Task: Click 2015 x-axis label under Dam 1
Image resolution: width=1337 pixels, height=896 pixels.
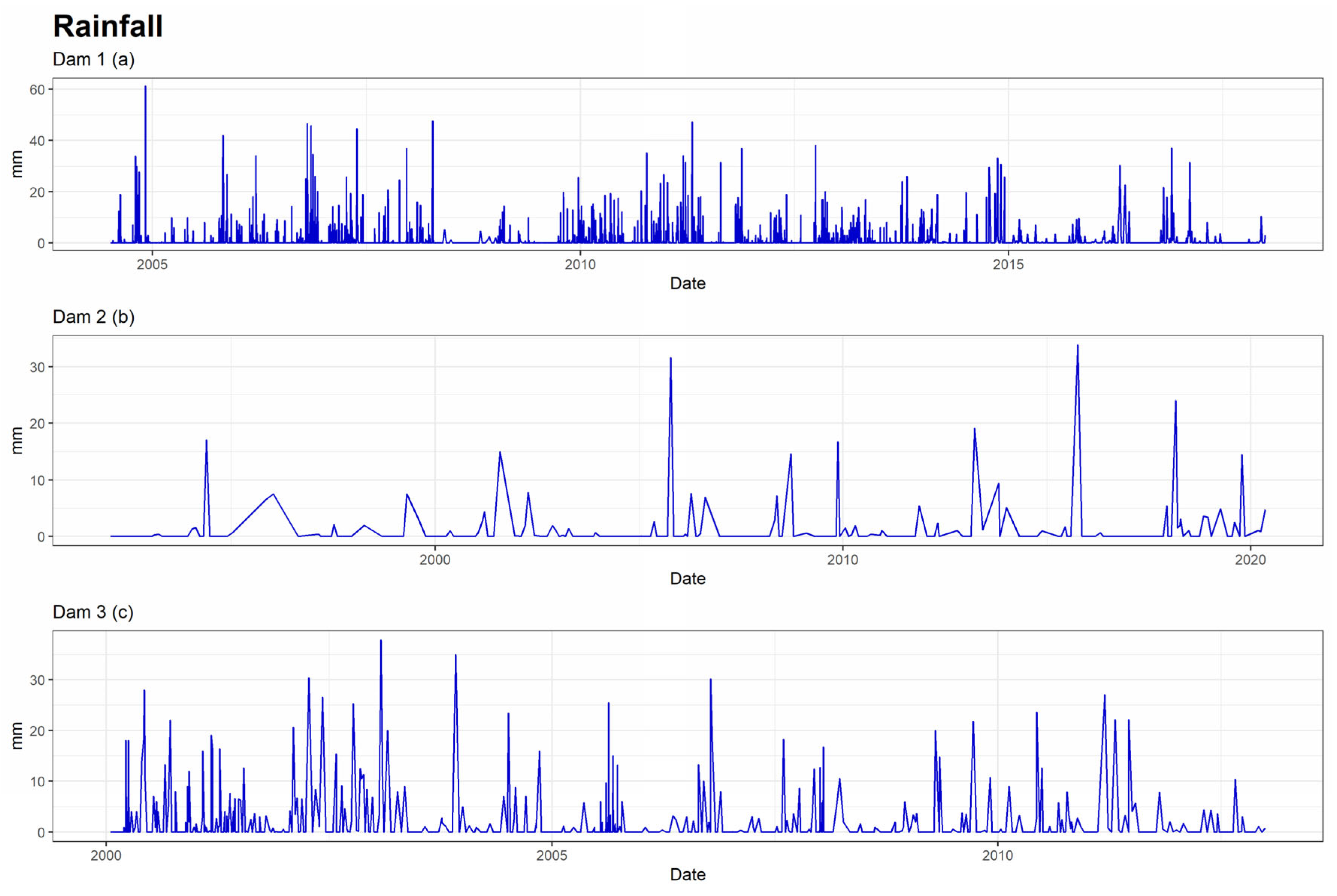Action: [x=1008, y=265]
